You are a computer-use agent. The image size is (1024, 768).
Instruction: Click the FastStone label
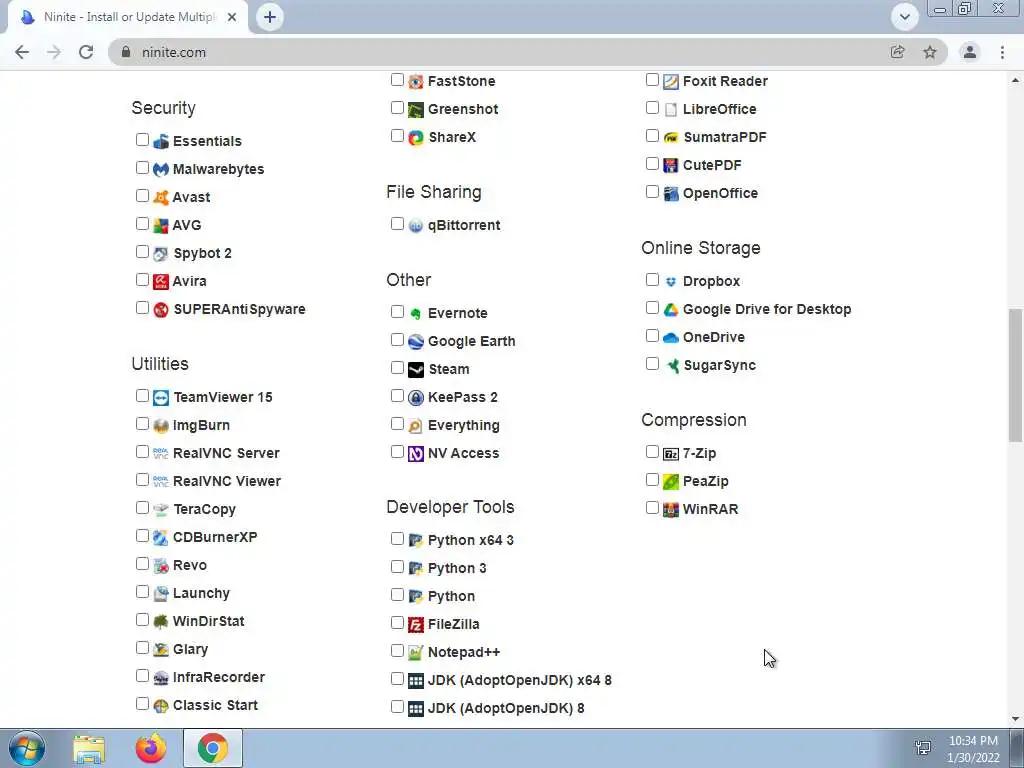coord(461,81)
